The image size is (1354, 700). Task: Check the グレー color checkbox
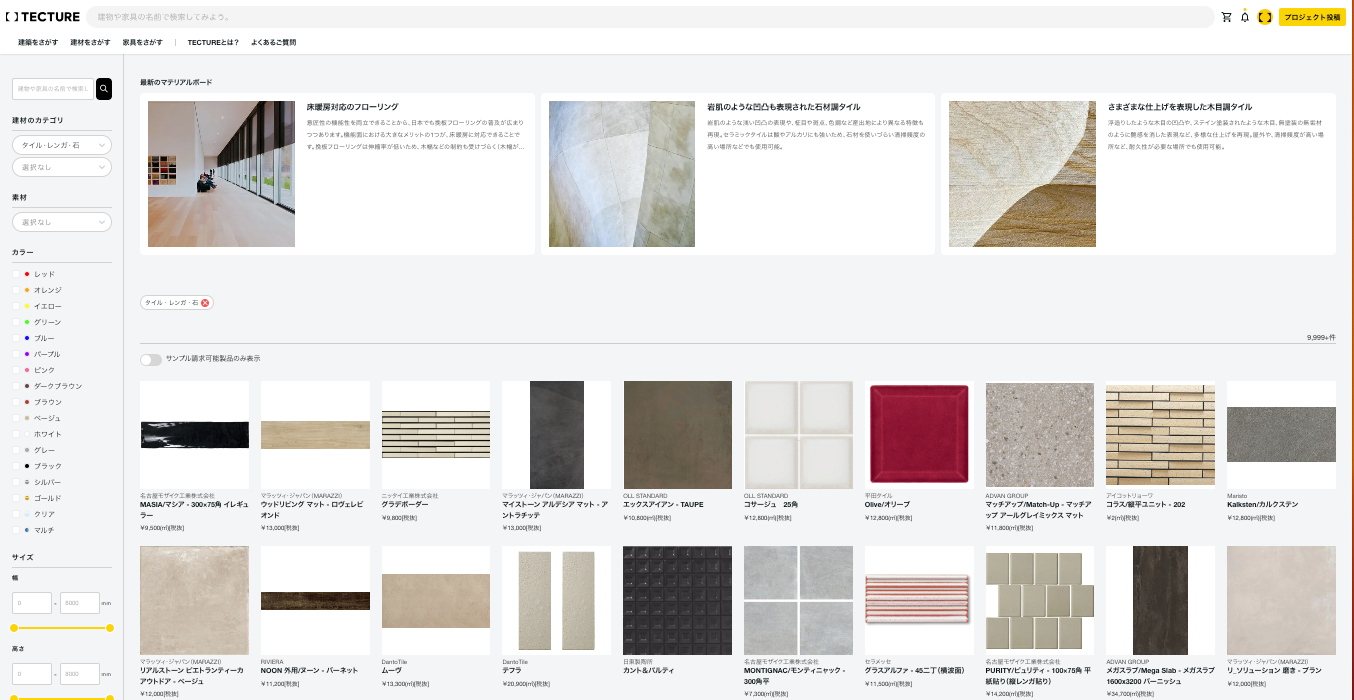(15, 450)
